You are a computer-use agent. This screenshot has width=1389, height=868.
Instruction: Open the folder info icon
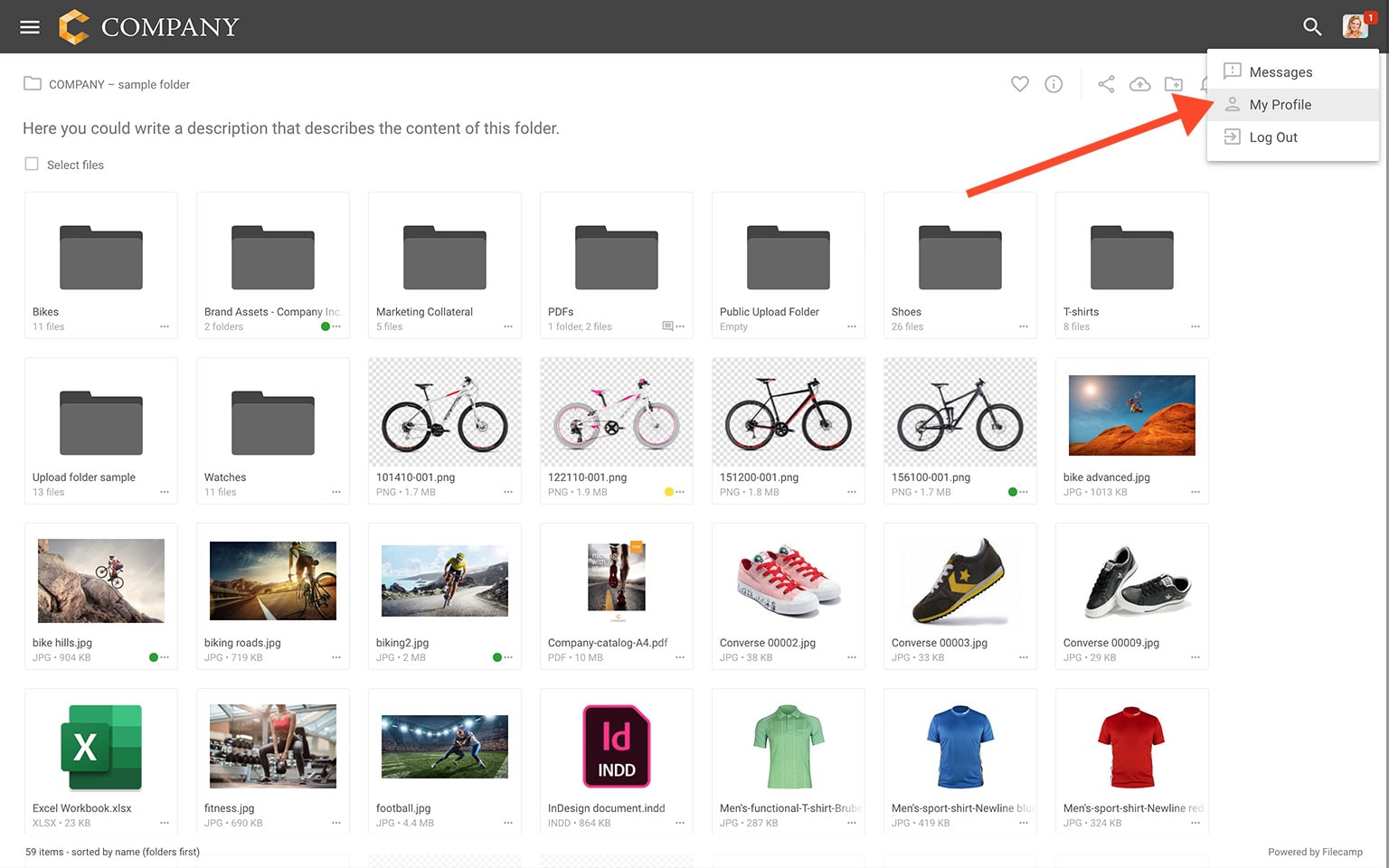click(1054, 84)
